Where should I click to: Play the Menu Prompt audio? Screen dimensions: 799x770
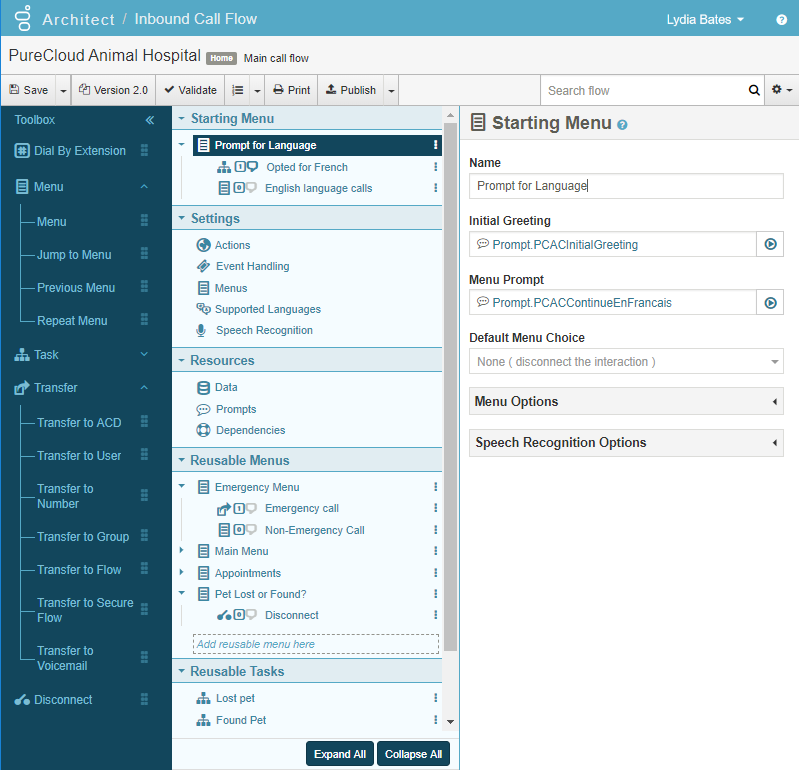pos(770,302)
